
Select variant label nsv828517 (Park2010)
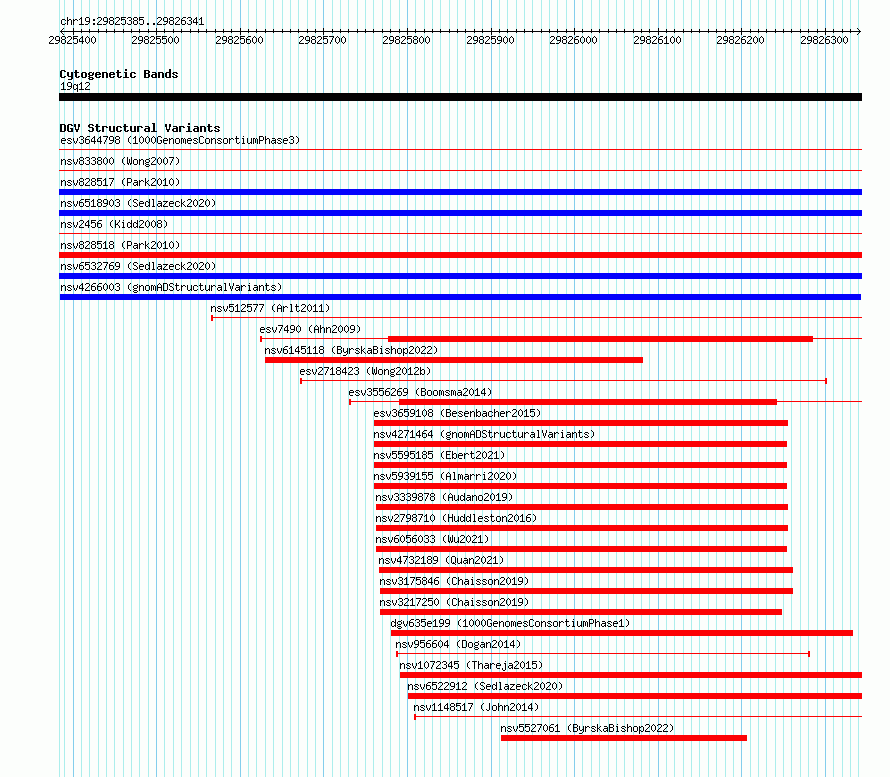[120, 182]
